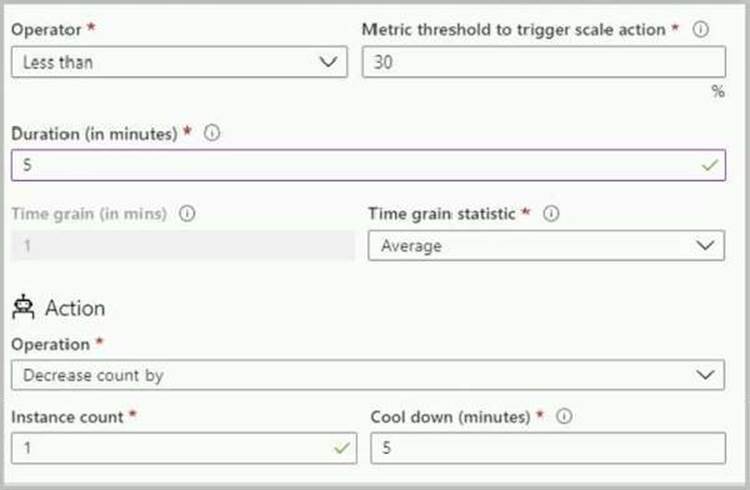
Task: Click info icon beside Metric threshold label
Action: 701,30
